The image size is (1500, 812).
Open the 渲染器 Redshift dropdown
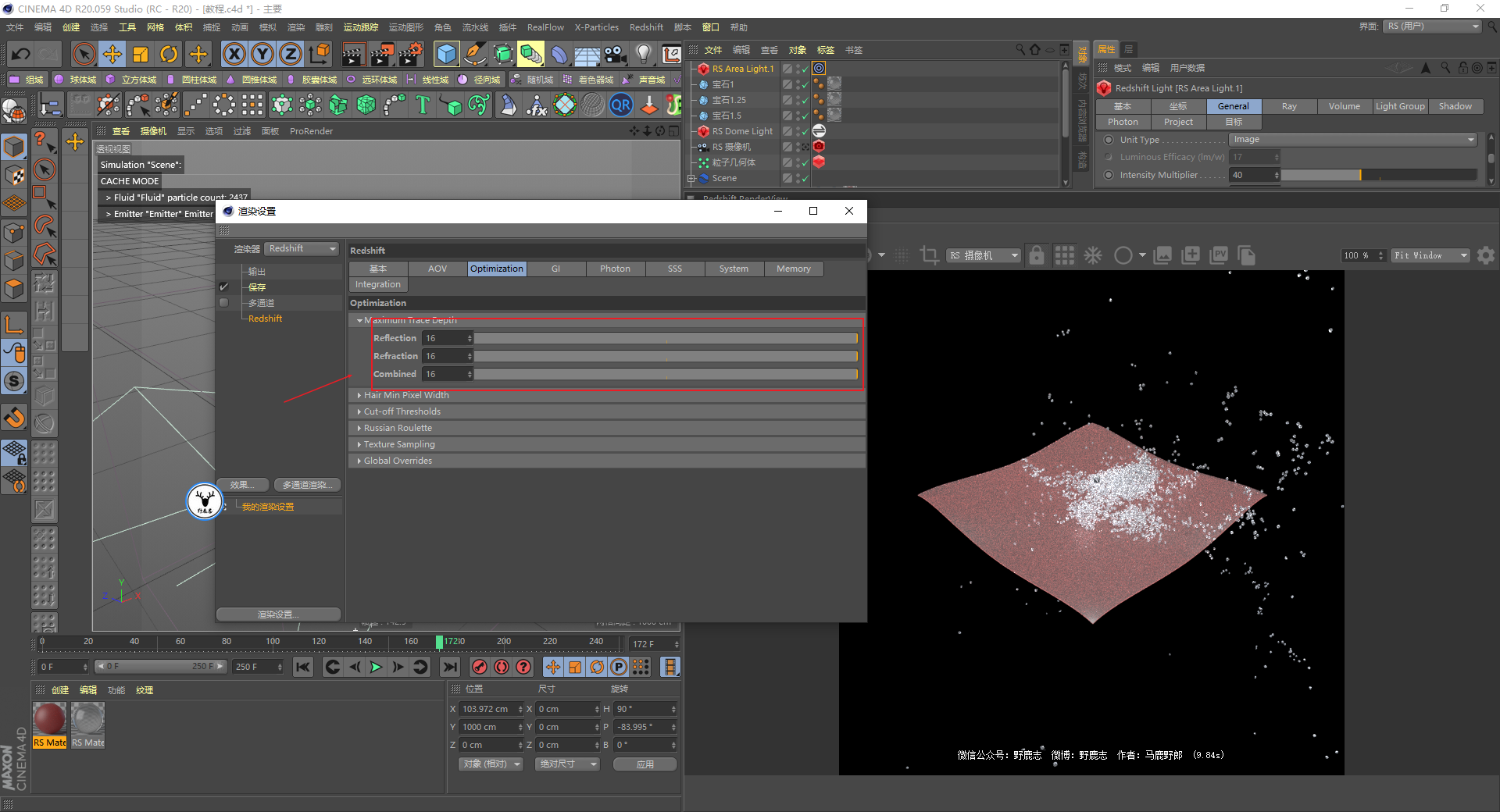tap(302, 248)
